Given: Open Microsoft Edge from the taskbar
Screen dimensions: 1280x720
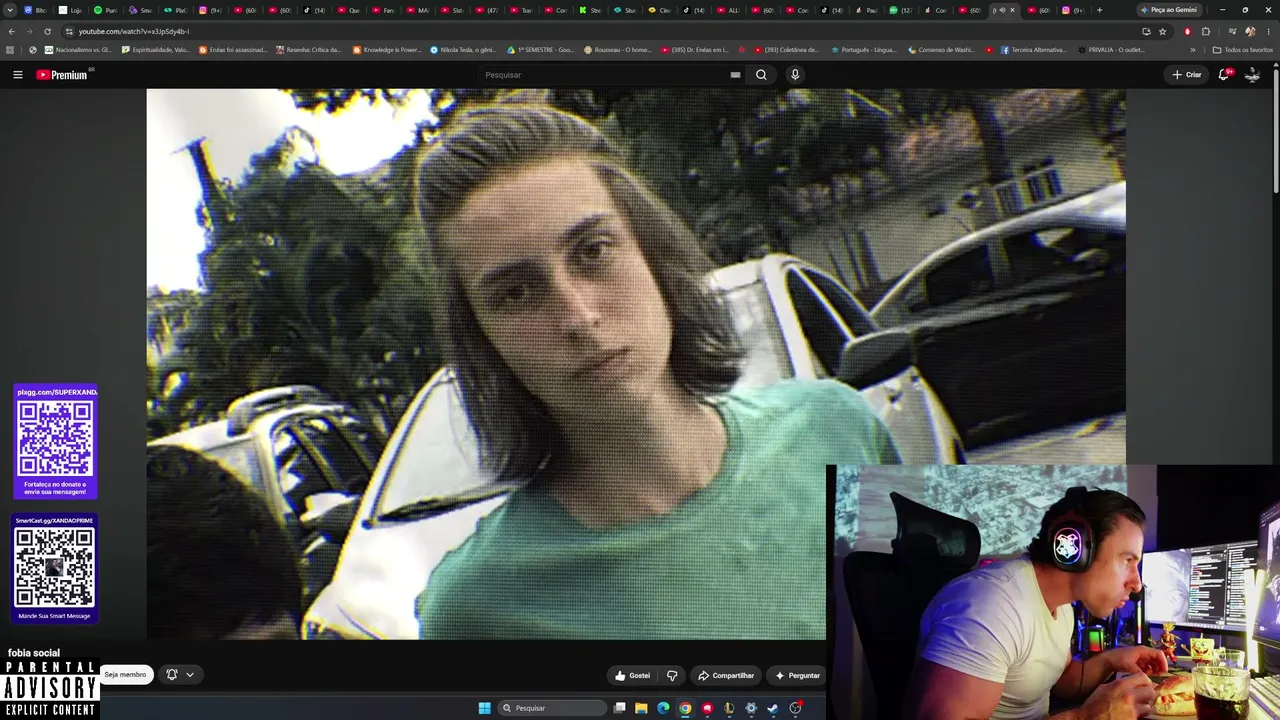Looking at the screenshot, I should pyautogui.click(x=663, y=708).
